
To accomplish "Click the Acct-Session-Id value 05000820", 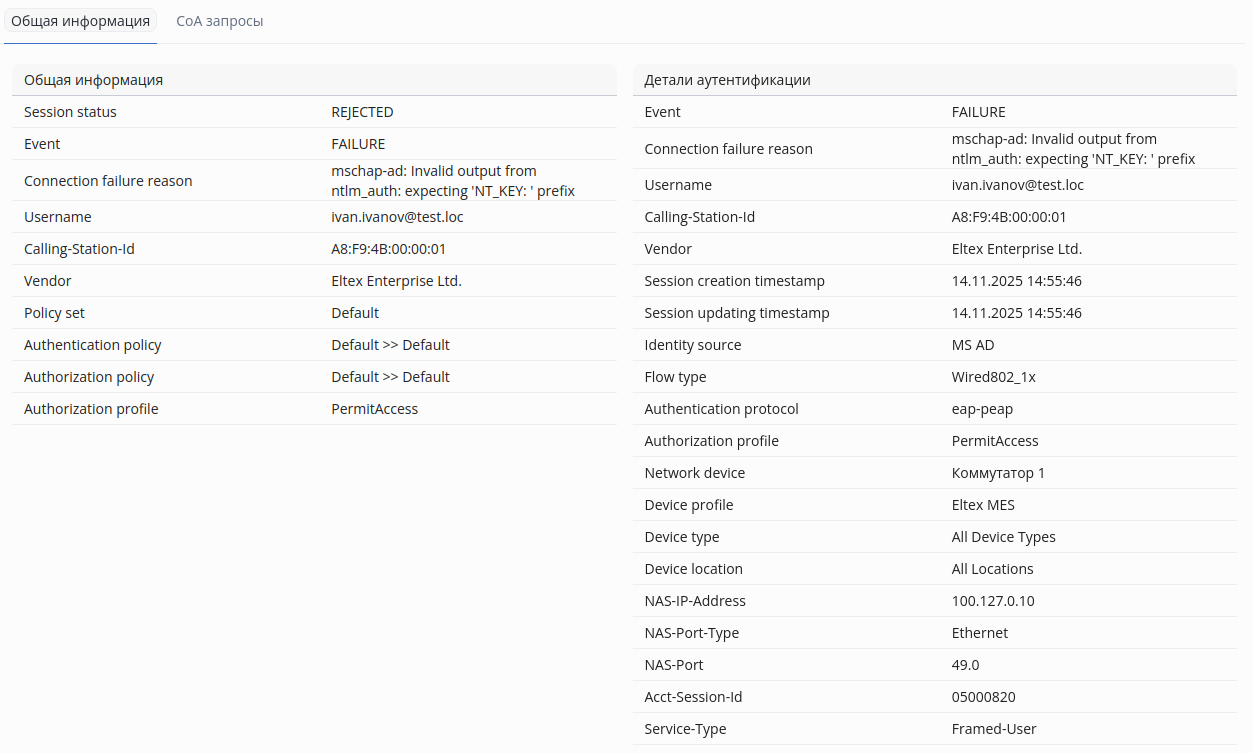I will pos(983,697).
